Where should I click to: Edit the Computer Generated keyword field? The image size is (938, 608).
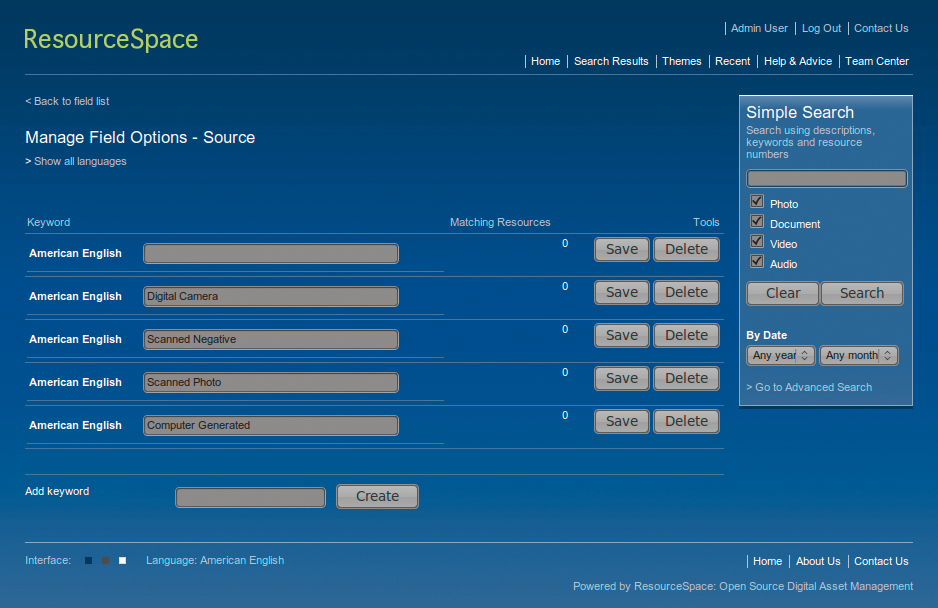[271, 426]
